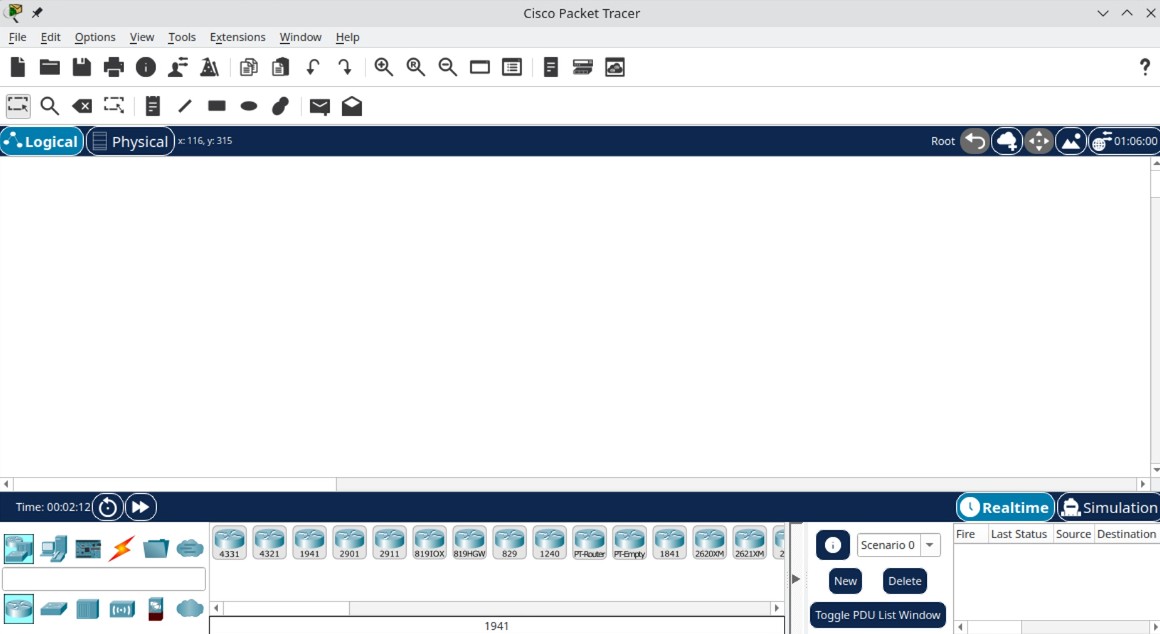Add a complex PDU with open envelope
Screen dimensions: 1160x634
point(352,106)
